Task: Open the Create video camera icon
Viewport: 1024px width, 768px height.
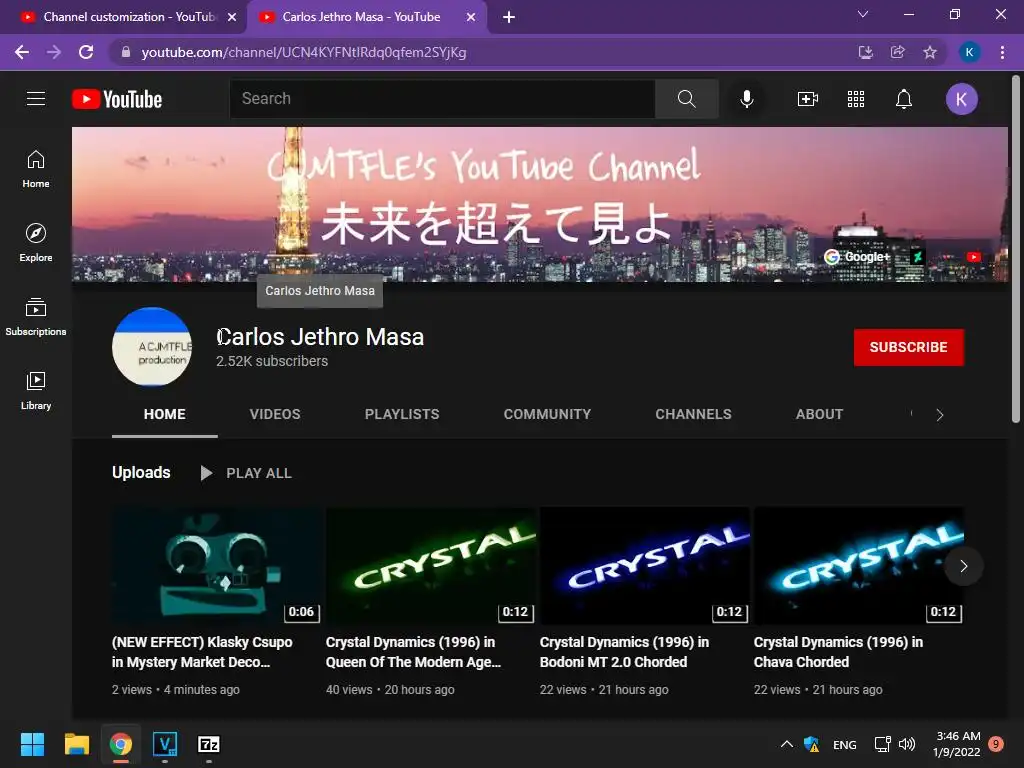Action: click(x=808, y=99)
